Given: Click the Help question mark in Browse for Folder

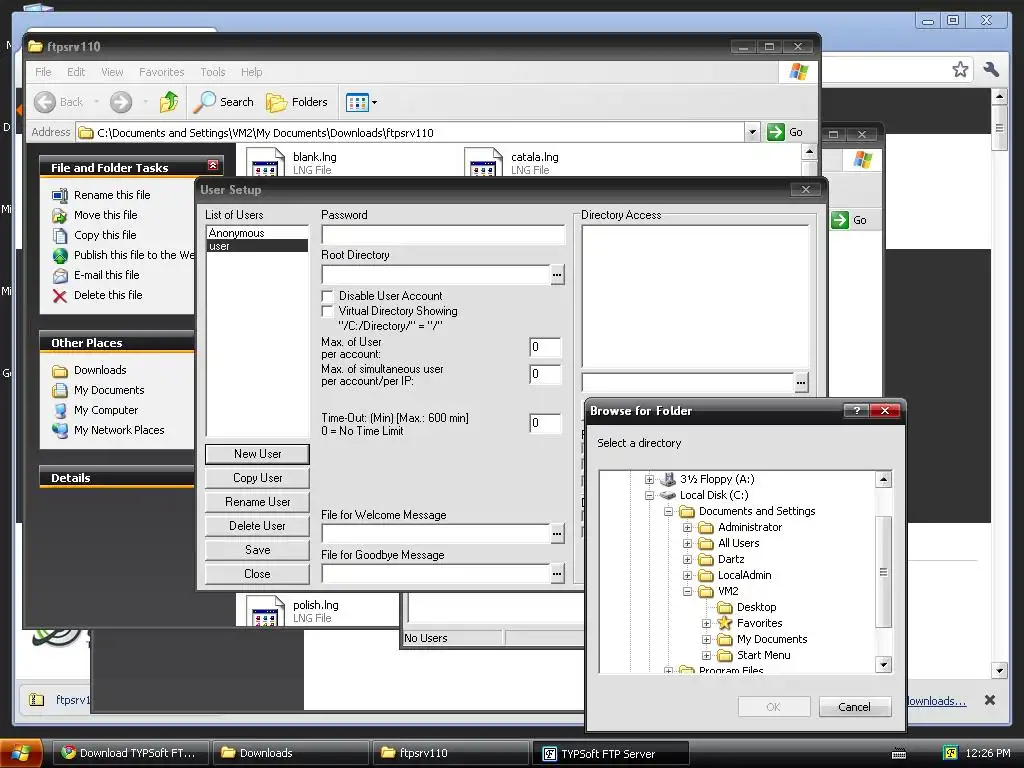Looking at the screenshot, I should pyautogui.click(x=856, y=410).
